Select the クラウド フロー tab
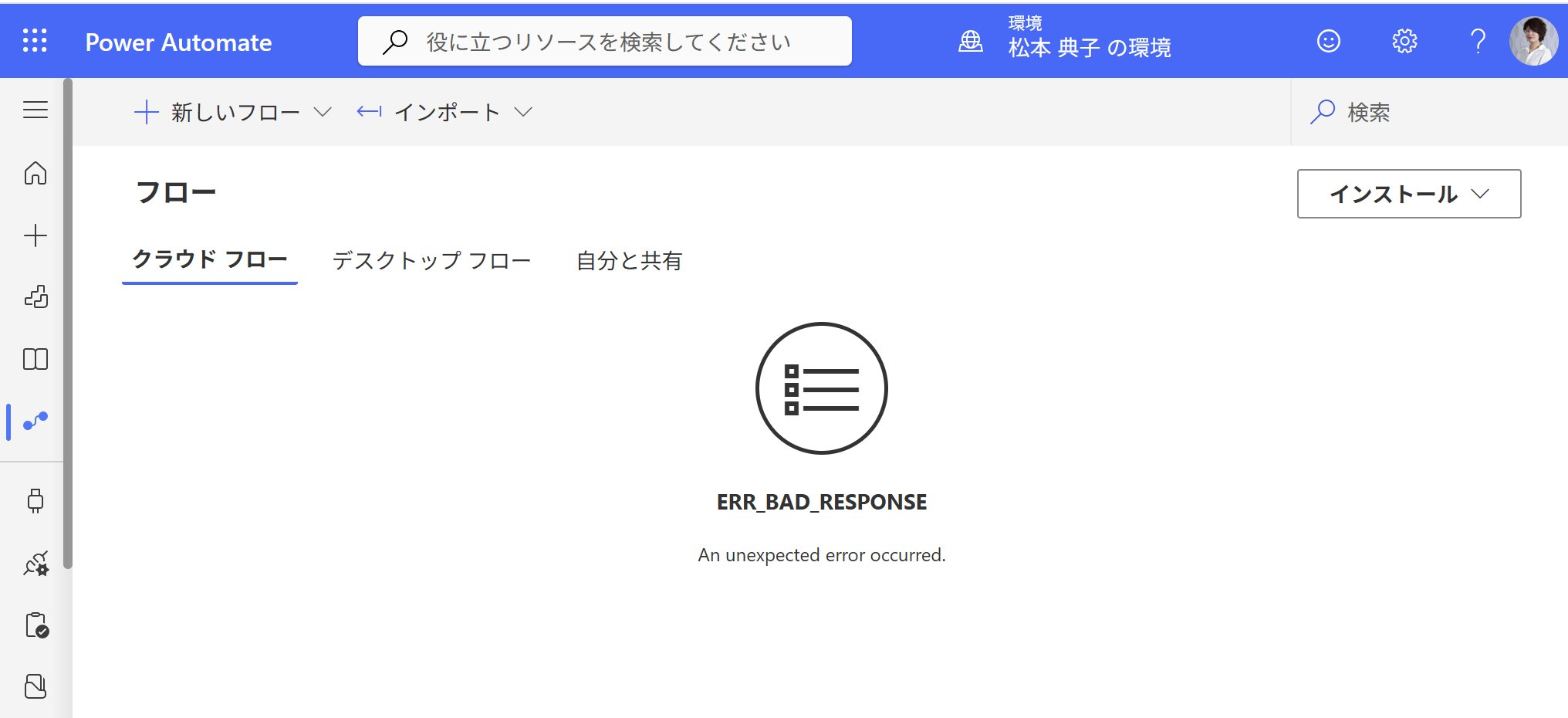 210,260
